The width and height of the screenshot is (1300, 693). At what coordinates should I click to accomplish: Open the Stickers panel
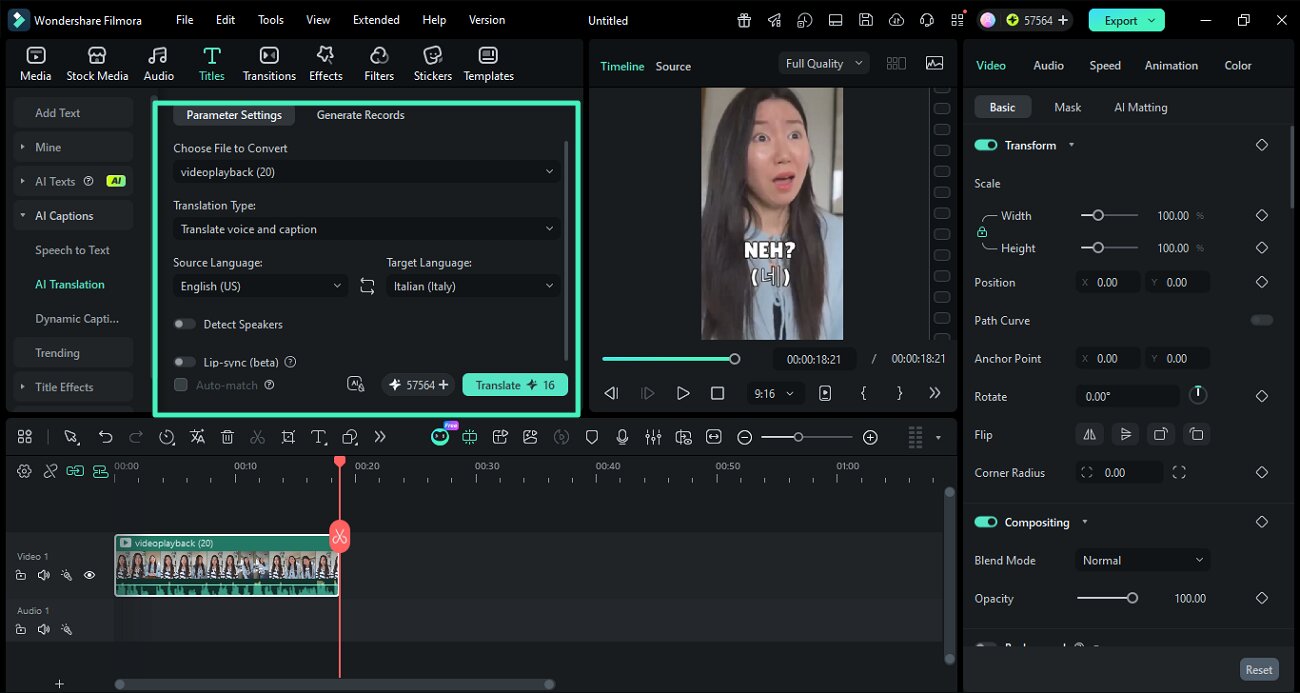click(433, 64)
